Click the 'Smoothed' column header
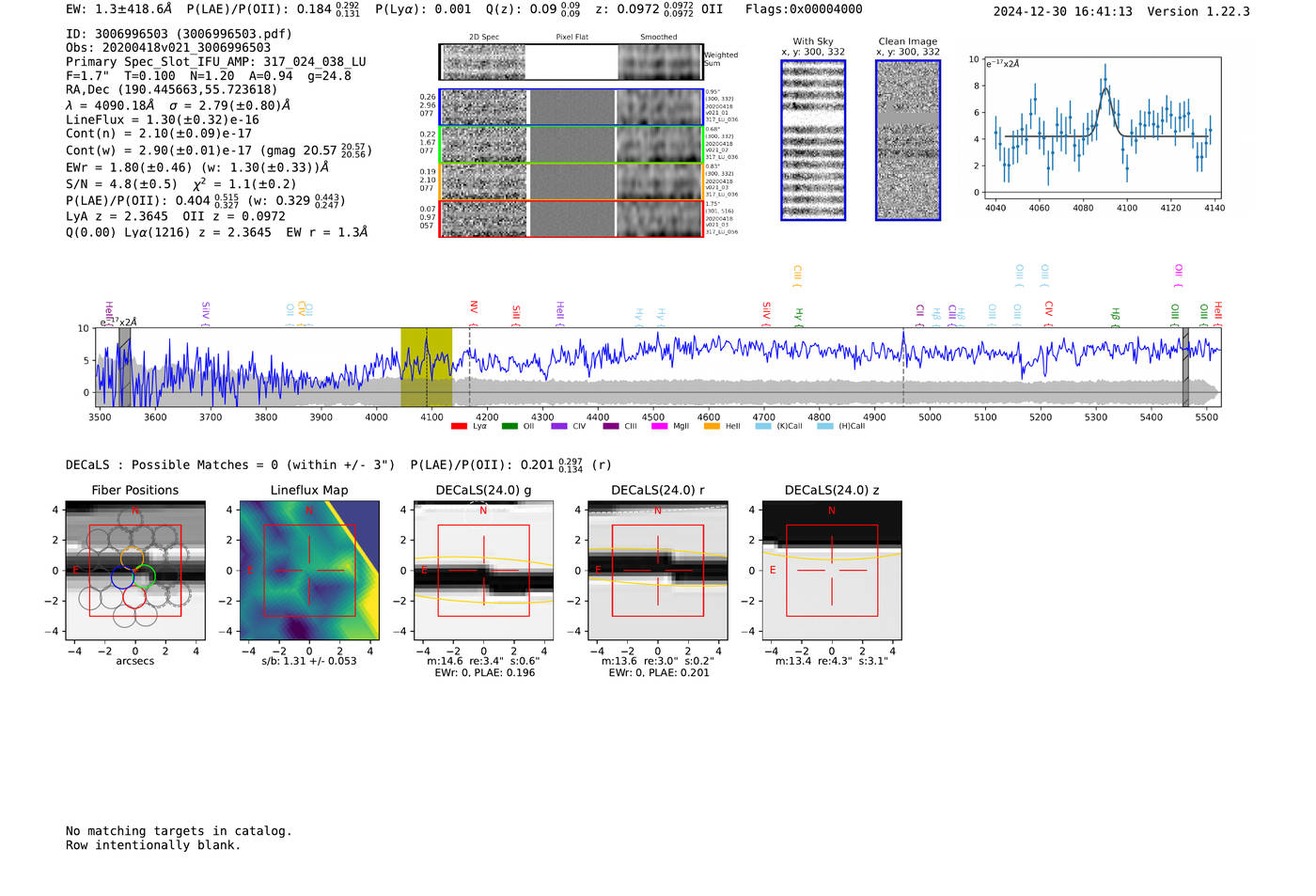 pyautogui.click(x=658, y=38)
